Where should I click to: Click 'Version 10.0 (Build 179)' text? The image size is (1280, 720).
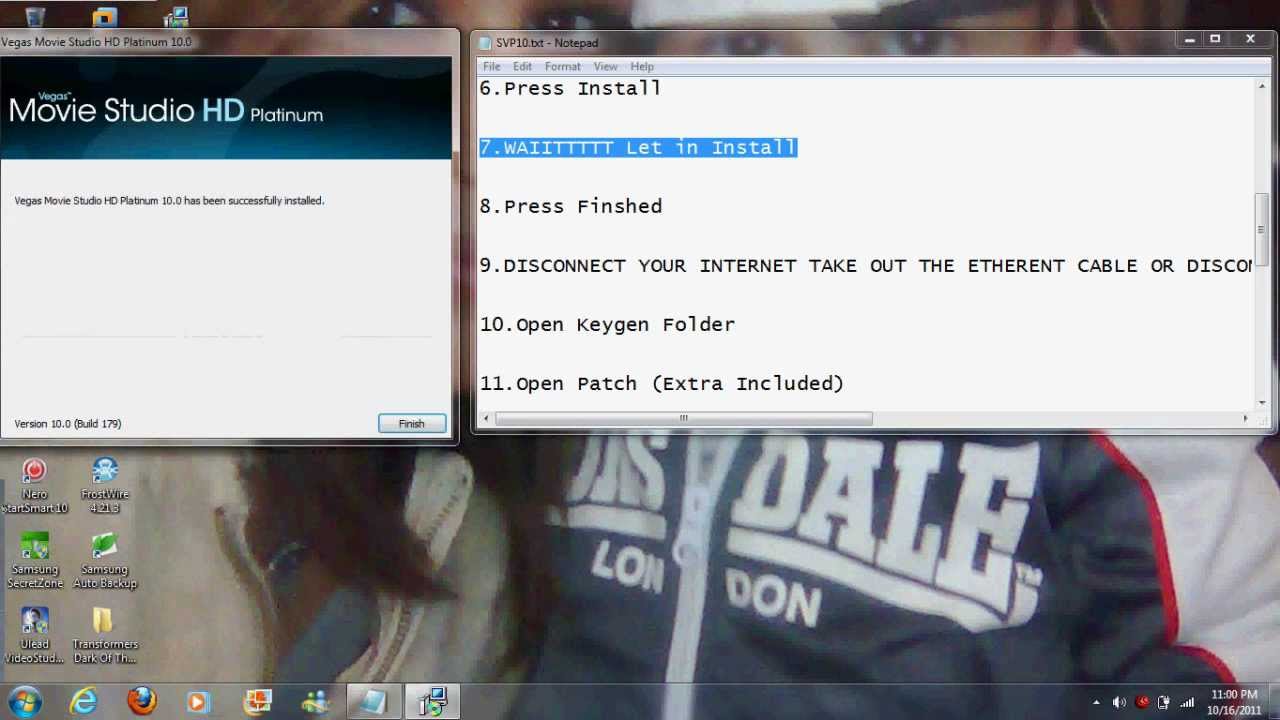click(x=67, y=424)
